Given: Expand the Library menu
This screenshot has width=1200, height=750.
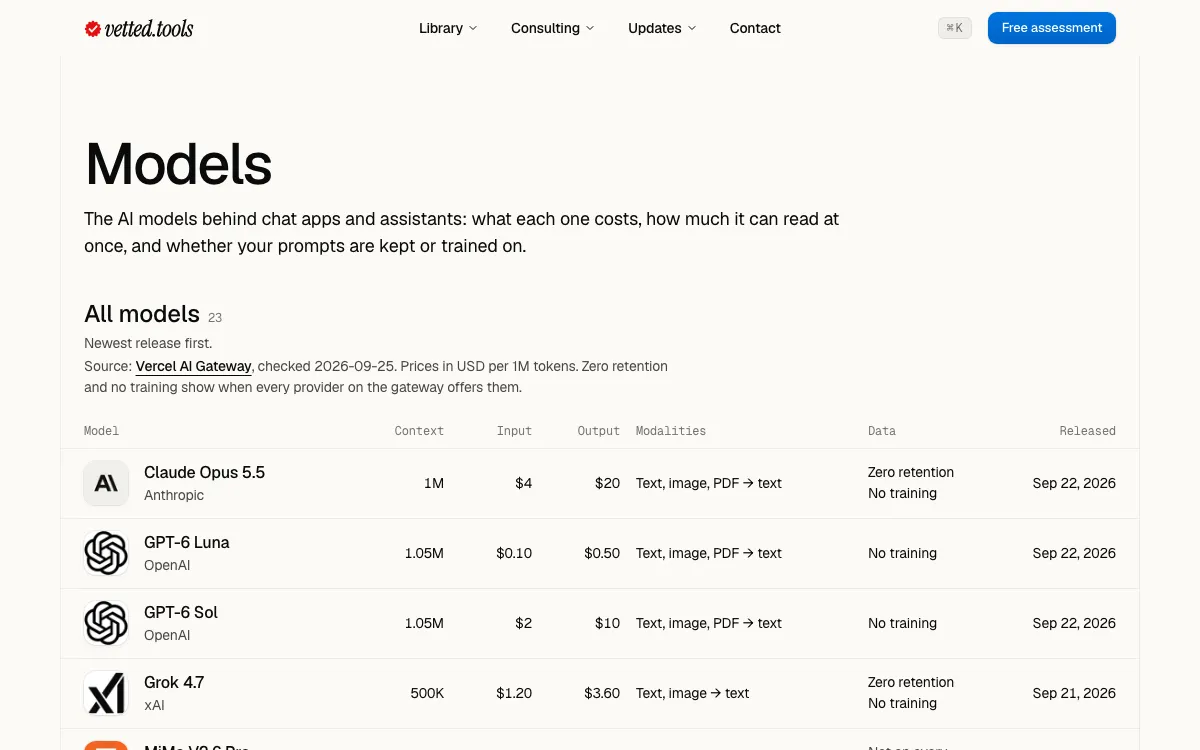Looking at the screenshot, I should click(x=448, y=28).
